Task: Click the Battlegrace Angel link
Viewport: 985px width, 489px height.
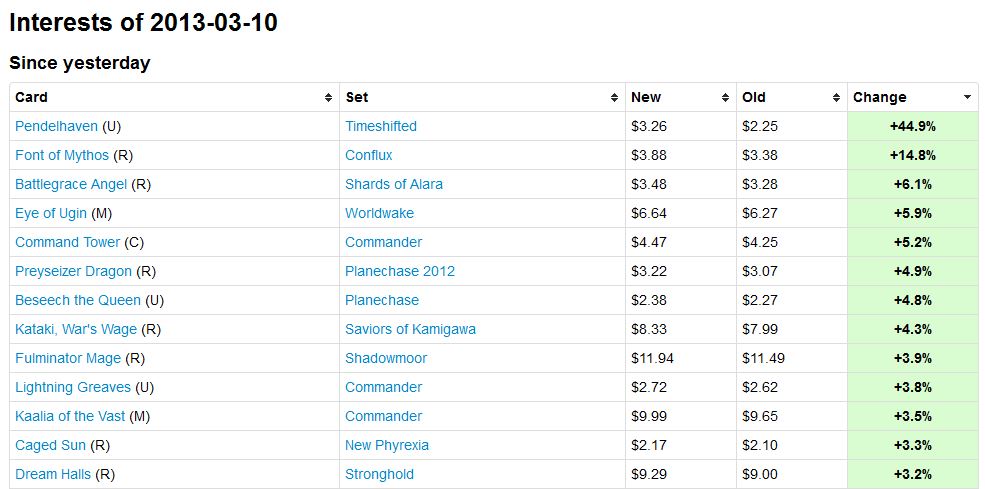Action: (71, 184)
